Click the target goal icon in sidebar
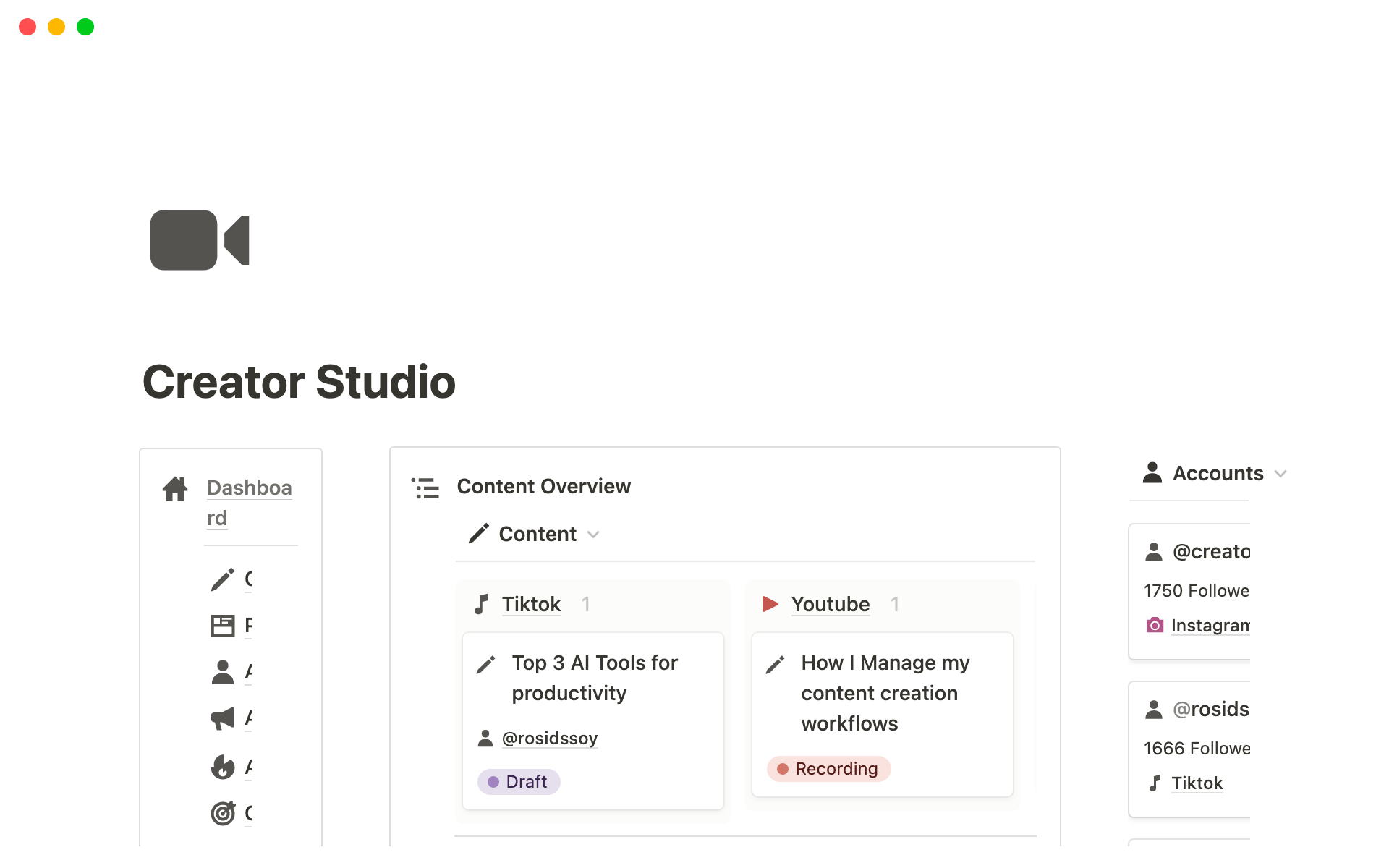 click(x=223, y=813)
